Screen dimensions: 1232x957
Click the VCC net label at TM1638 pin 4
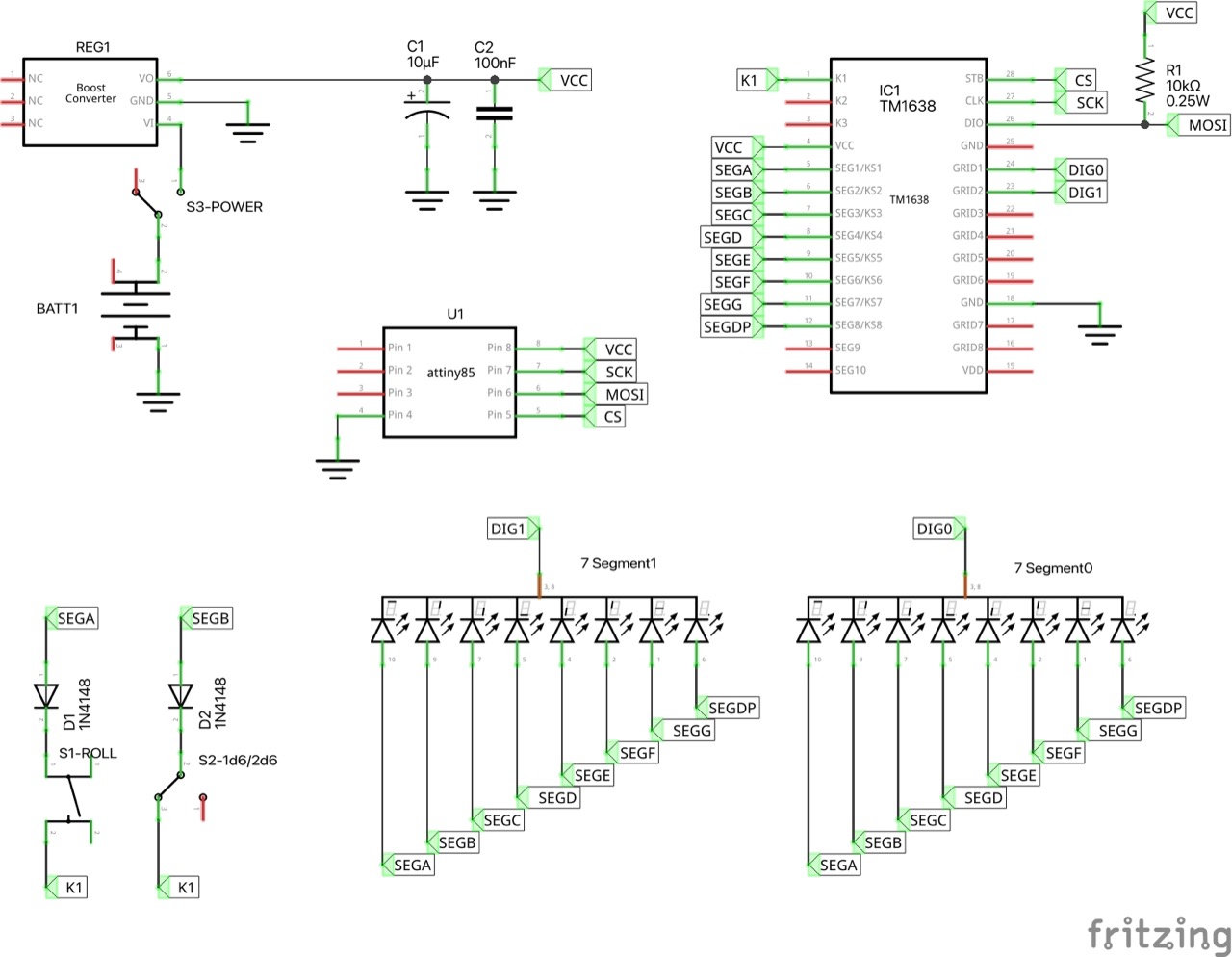737,147
